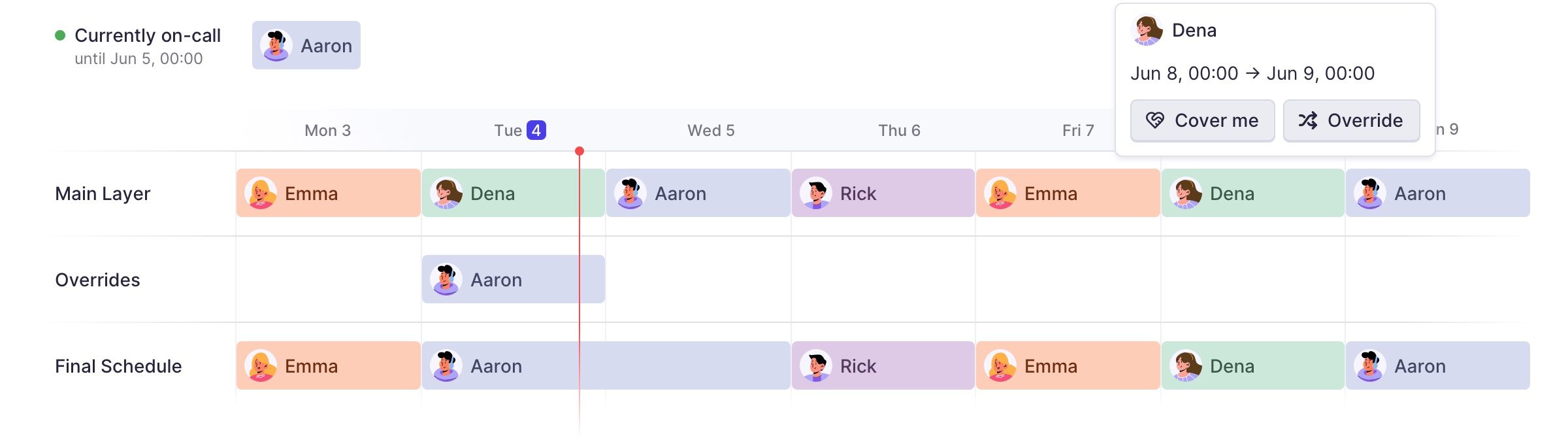Click the shuffle icon on the Override button
Viewport: 1568px width, 438px height.
click(x=1308, y=120)
